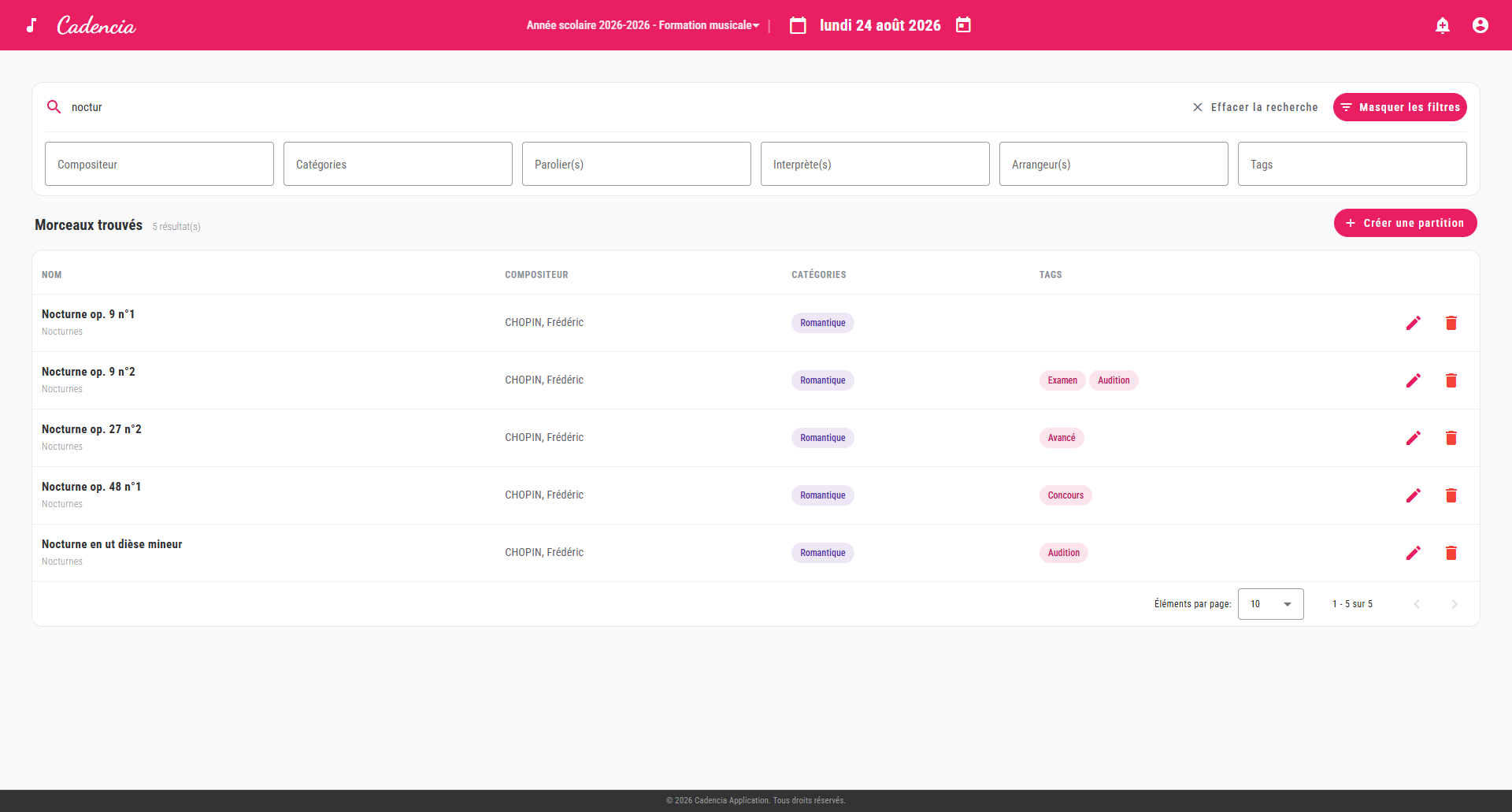1512x812 pixels.
Task: Edit the Nocturne en ut dièse mineur entry
Action: [1414, 553]
